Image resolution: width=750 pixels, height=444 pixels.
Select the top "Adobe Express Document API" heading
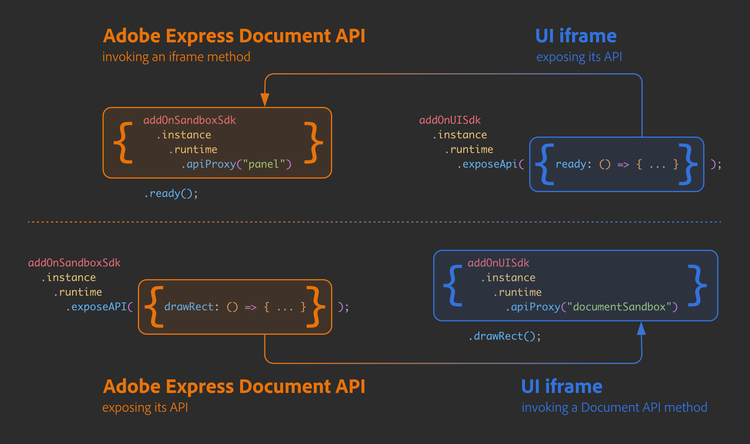pyautogui.click(x=234, y=36)
